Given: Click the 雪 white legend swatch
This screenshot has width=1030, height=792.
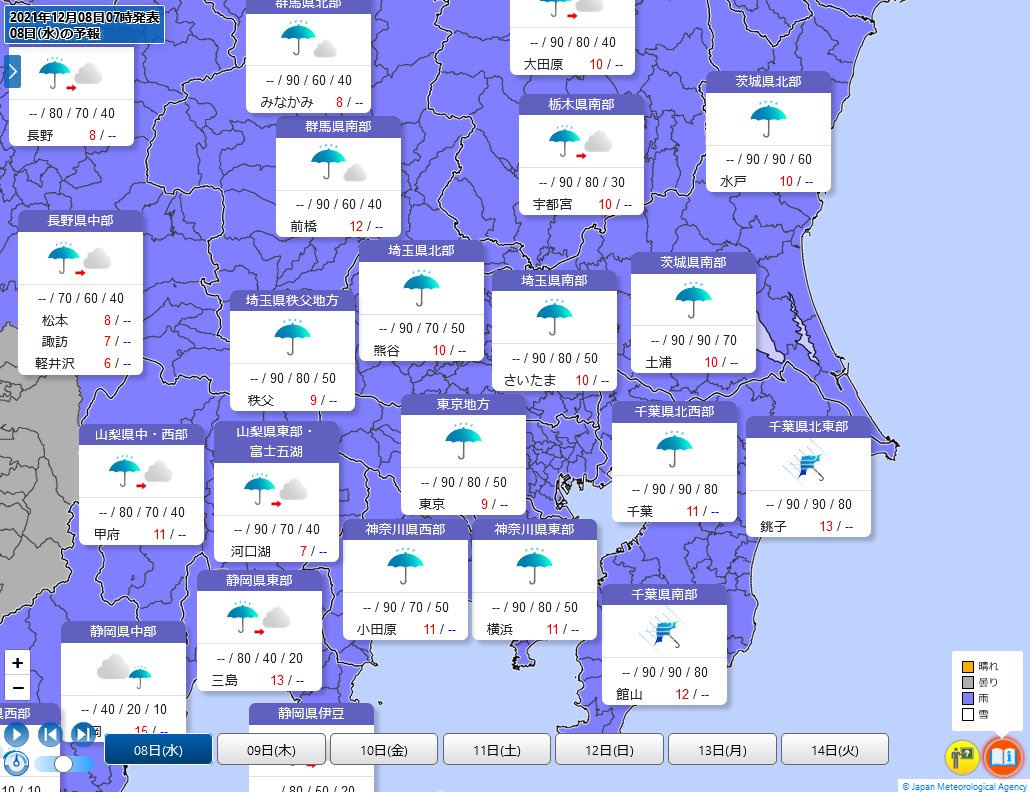Looking at the screenshot, I should [968, 715].
